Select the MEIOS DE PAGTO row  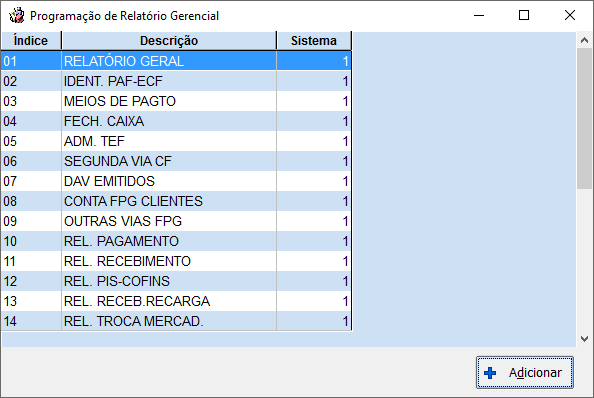tap(176, 101)
